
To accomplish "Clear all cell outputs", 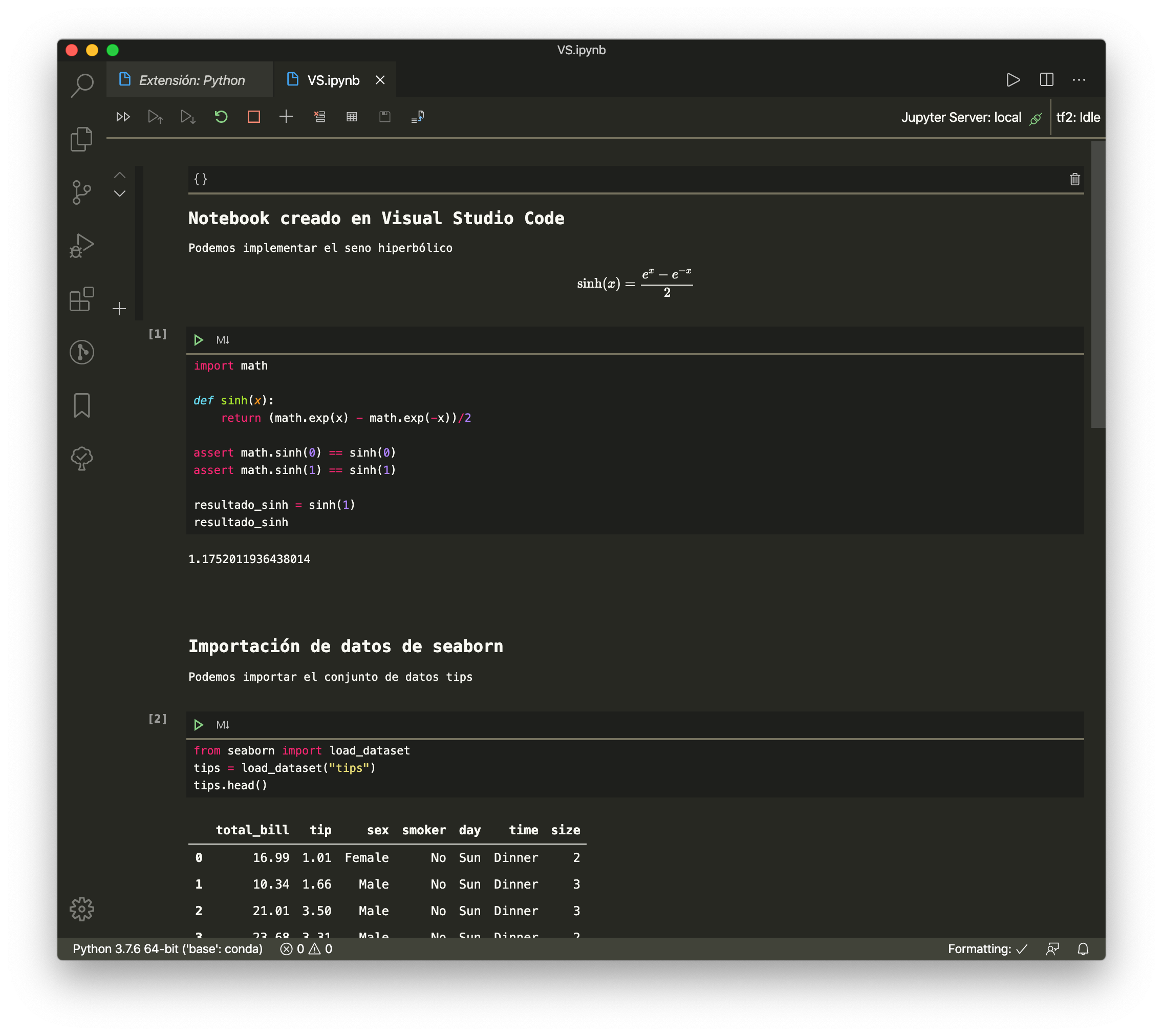I will pos(319,117).
